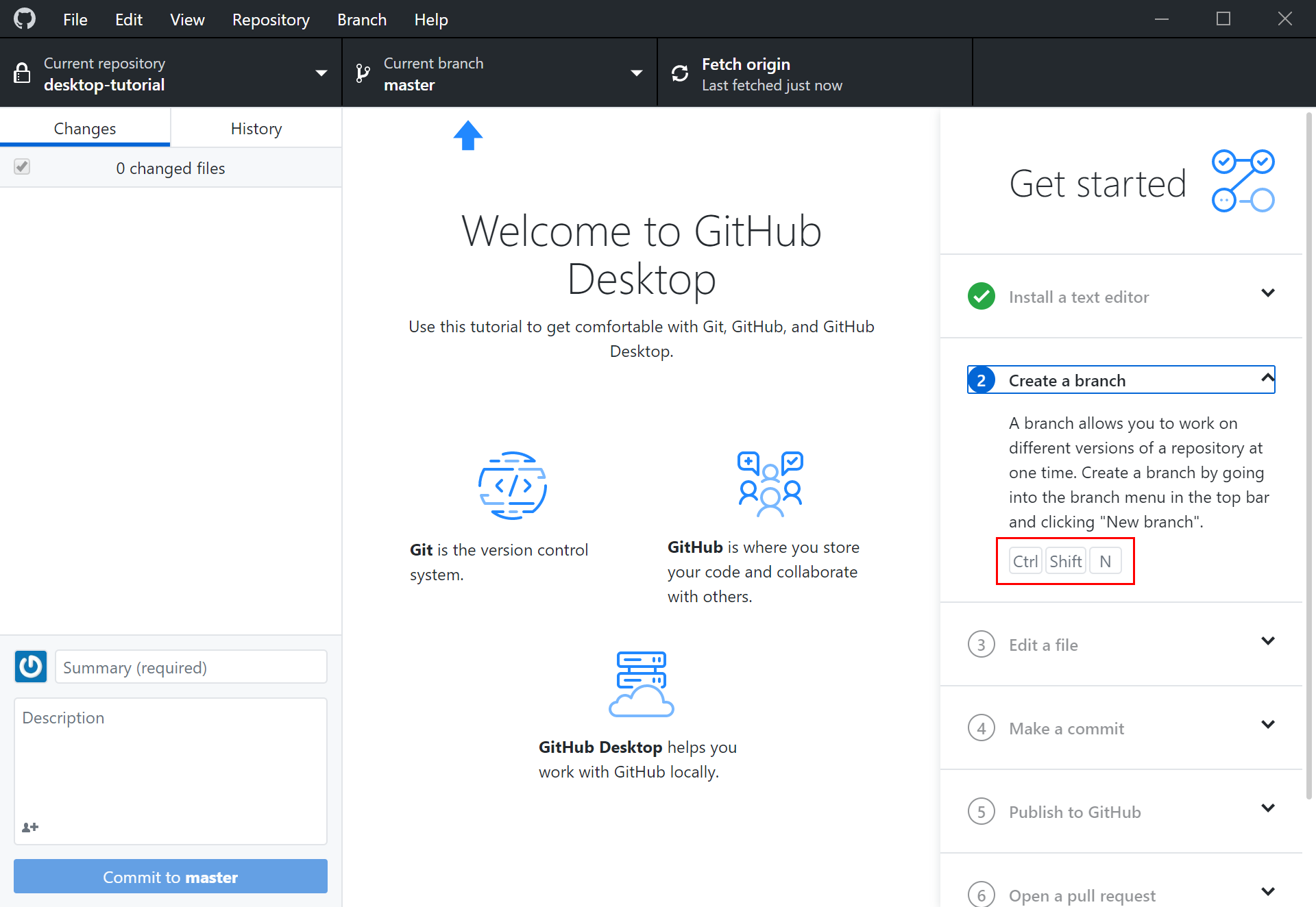
Task: Click the 'Get started' heading
Action: tap(1097, 184)
